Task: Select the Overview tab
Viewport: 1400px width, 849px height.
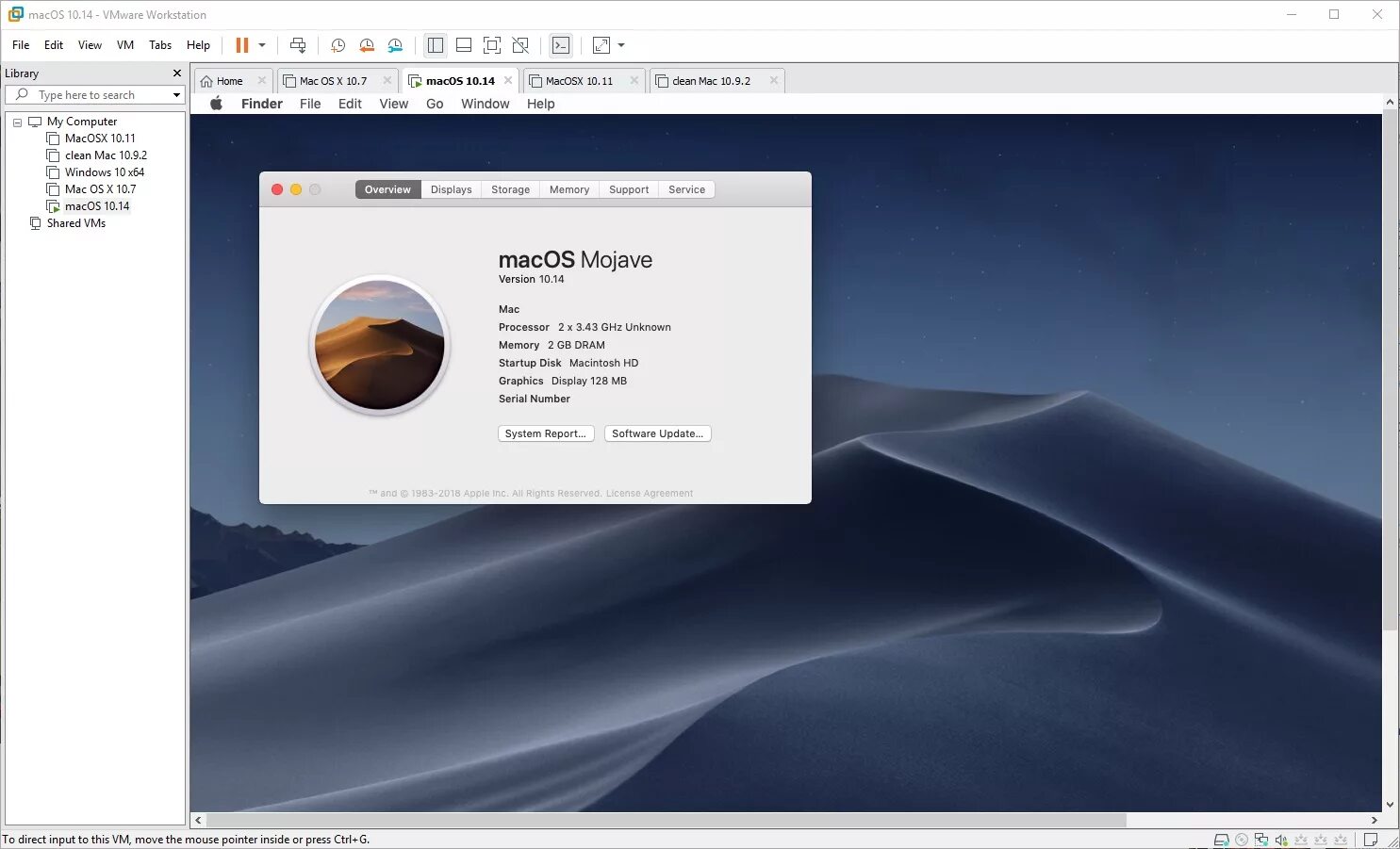Action: [x=387, y=189]
